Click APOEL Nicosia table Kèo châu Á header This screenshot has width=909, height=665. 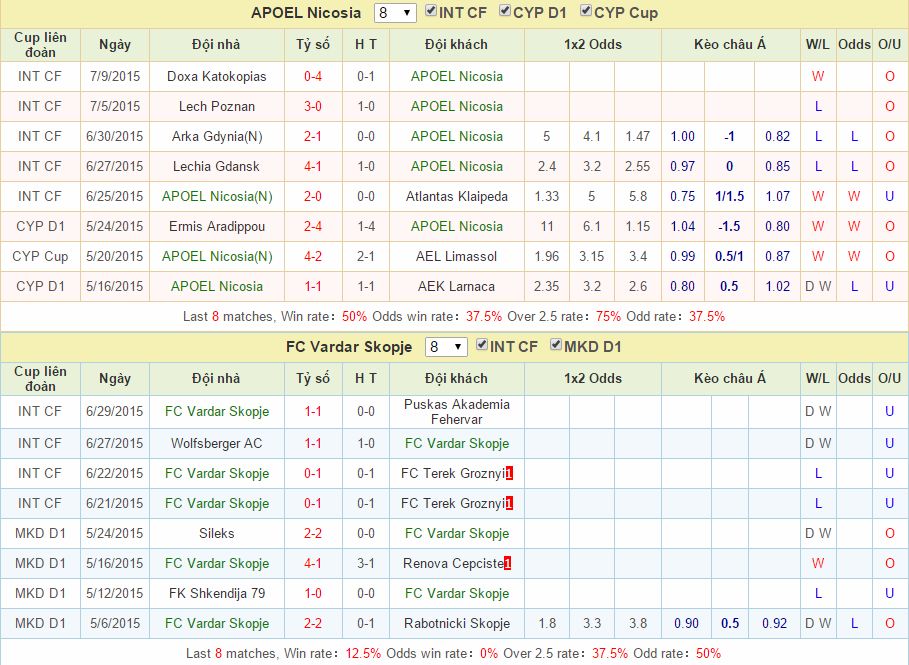[x=730, y=45]
